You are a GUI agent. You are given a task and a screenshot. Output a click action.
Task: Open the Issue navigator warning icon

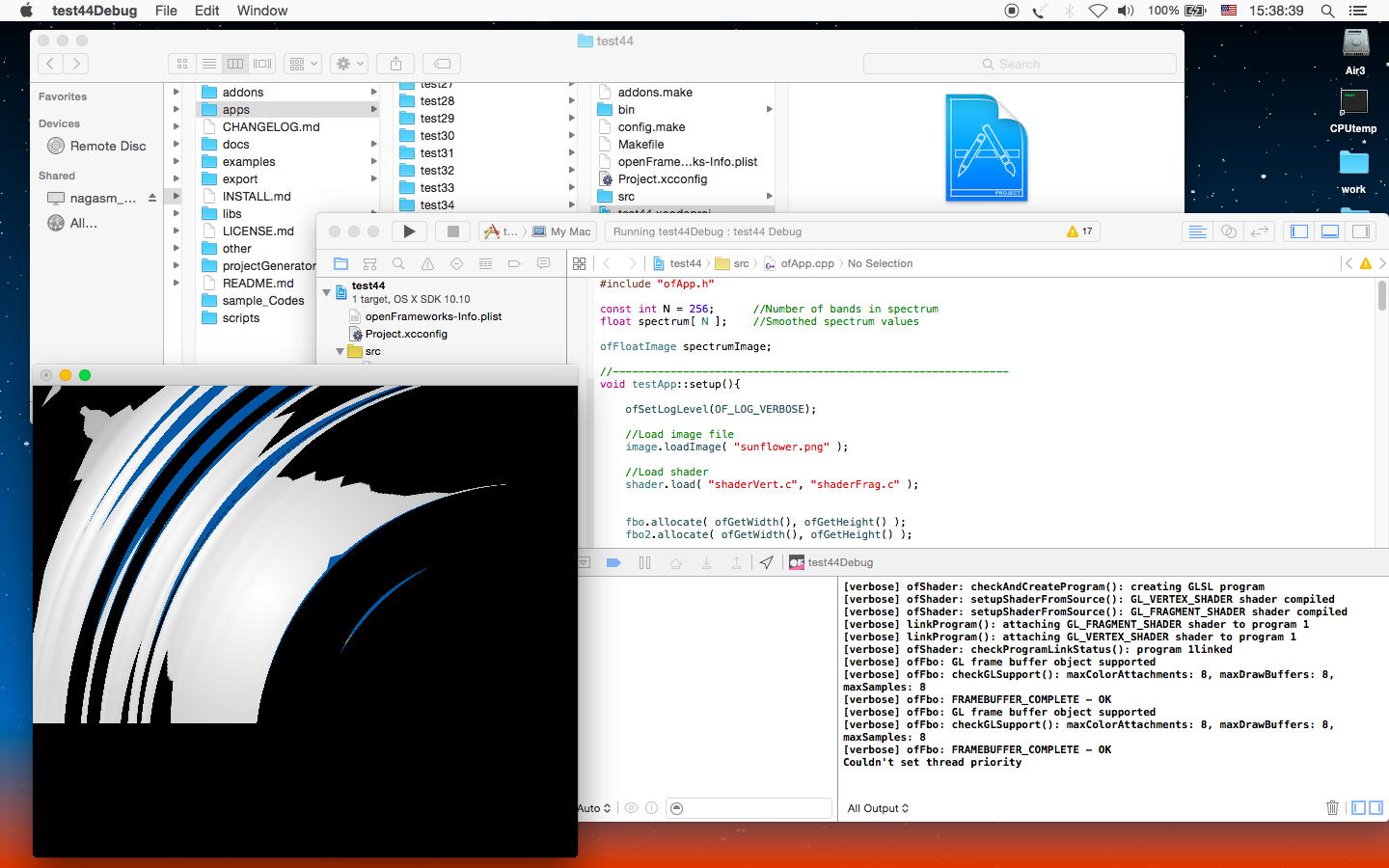click(x=427, y=263)
